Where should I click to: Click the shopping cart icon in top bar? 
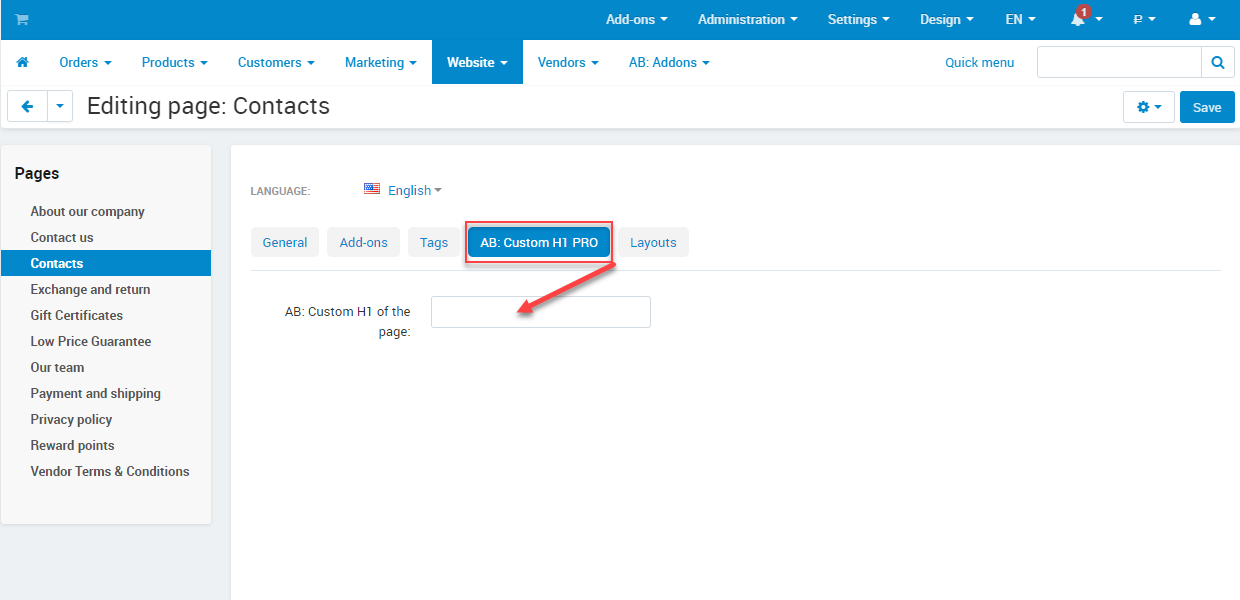click(x=22, y=20)
